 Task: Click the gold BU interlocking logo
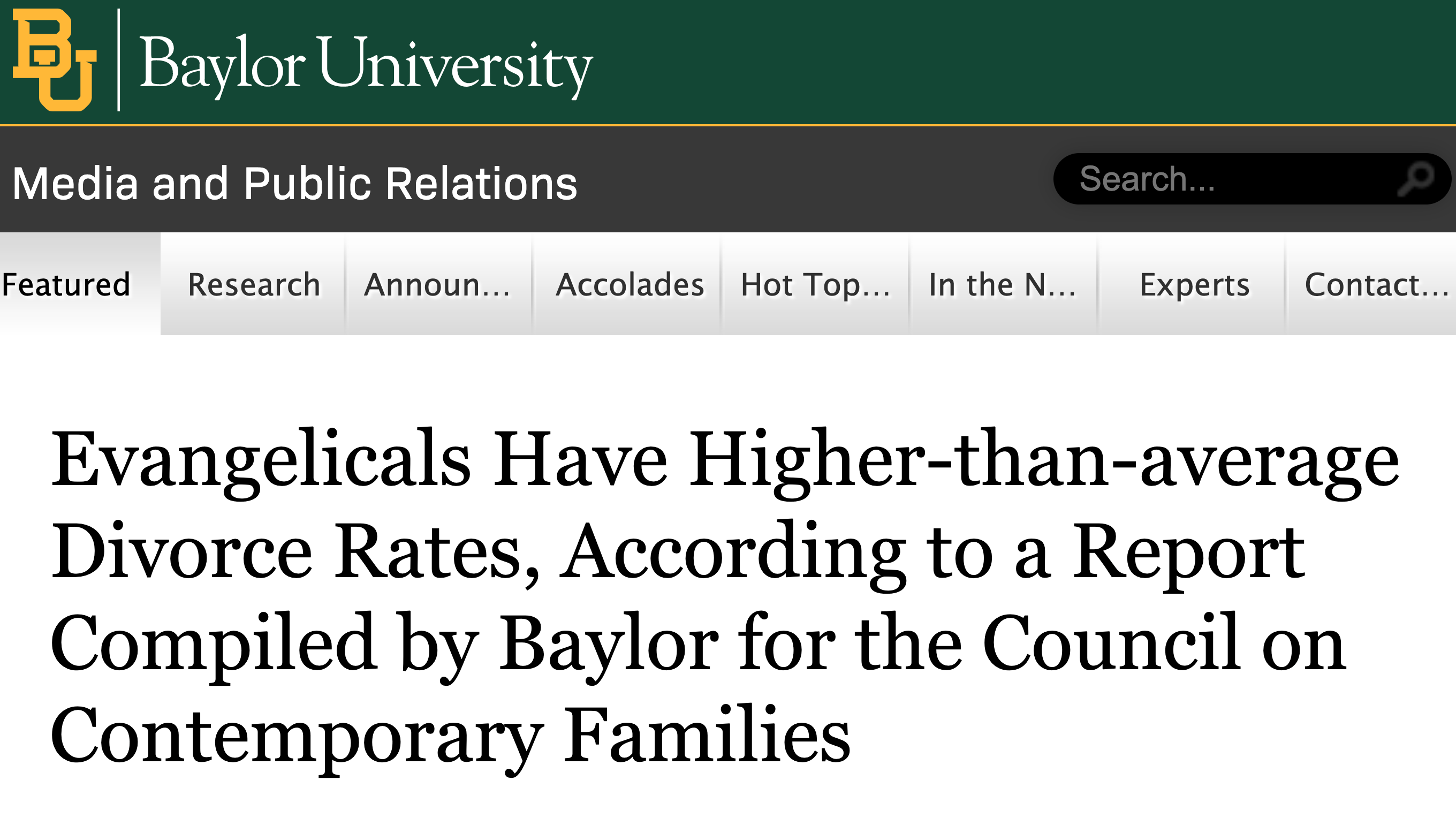point(55,60)
